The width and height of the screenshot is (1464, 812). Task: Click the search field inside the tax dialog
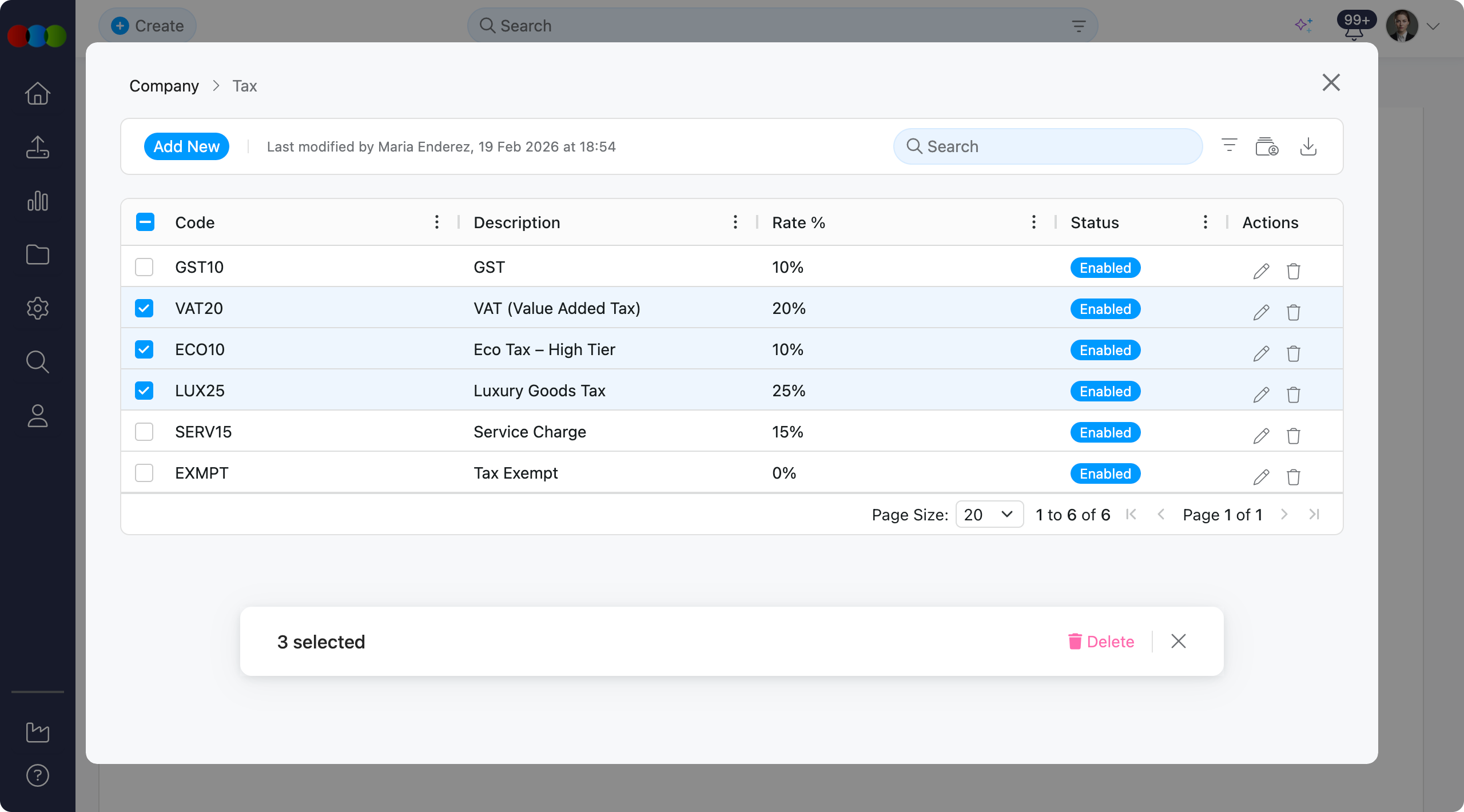1047,146
